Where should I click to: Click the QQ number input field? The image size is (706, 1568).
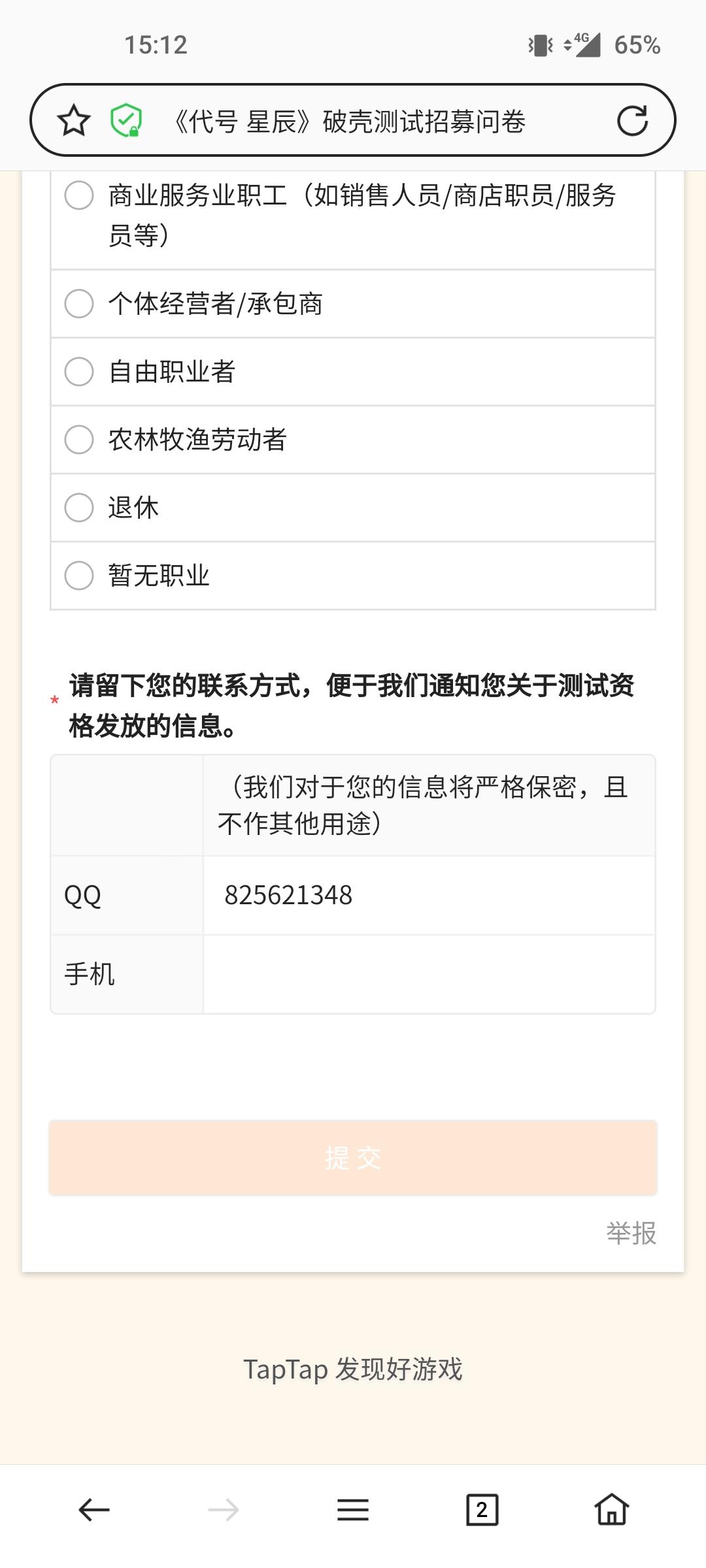(429, 895)
